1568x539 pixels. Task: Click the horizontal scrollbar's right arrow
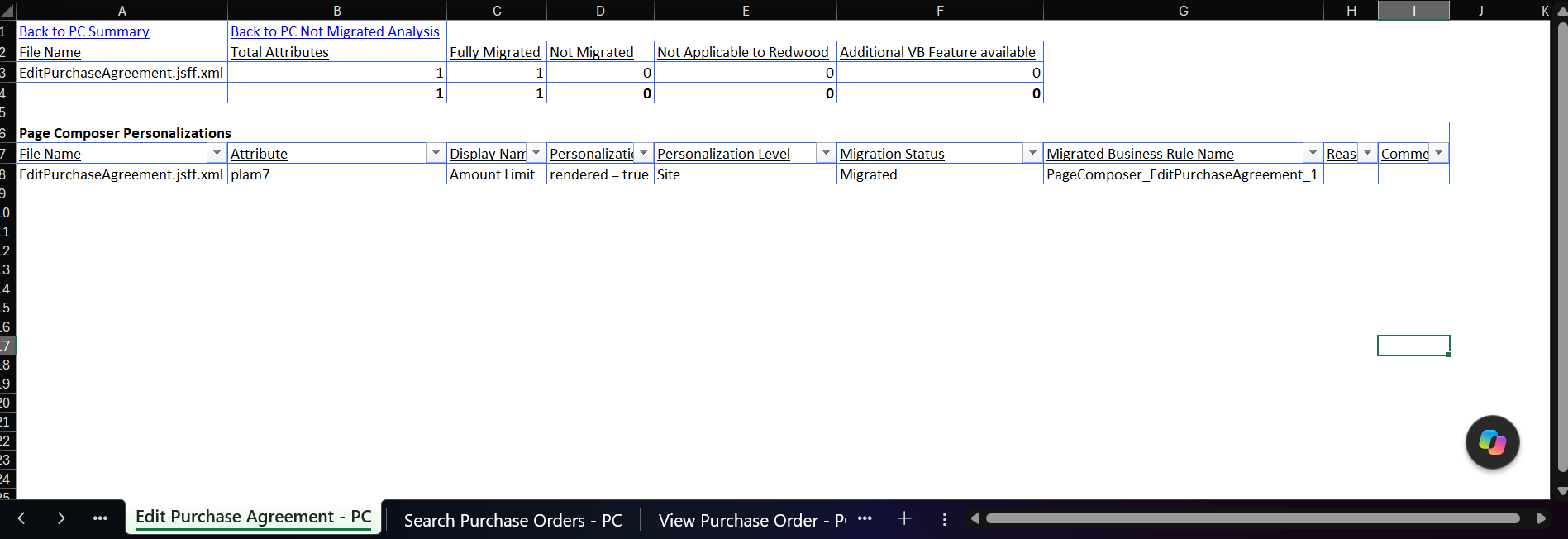(1541, 518)
